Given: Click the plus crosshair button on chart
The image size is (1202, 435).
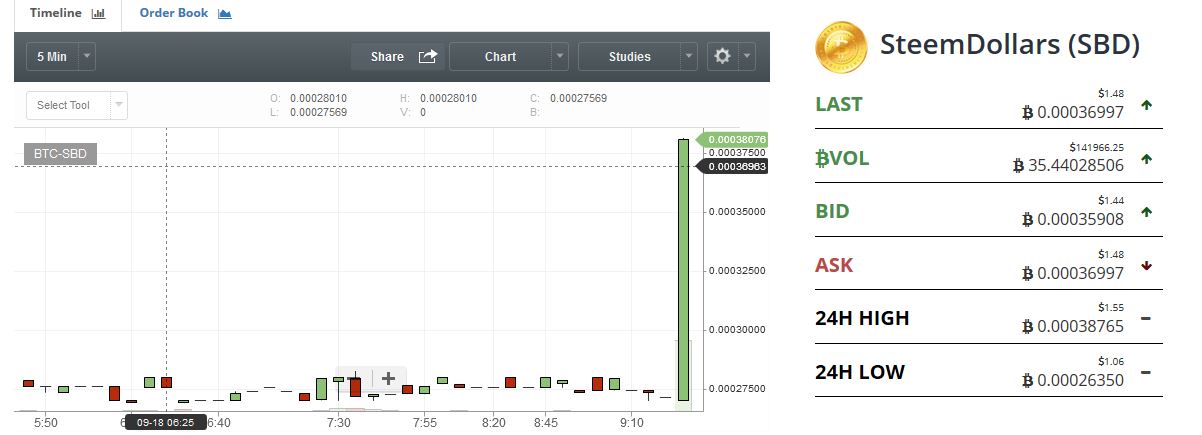Looking at the screenshot, I should [389, 379].
